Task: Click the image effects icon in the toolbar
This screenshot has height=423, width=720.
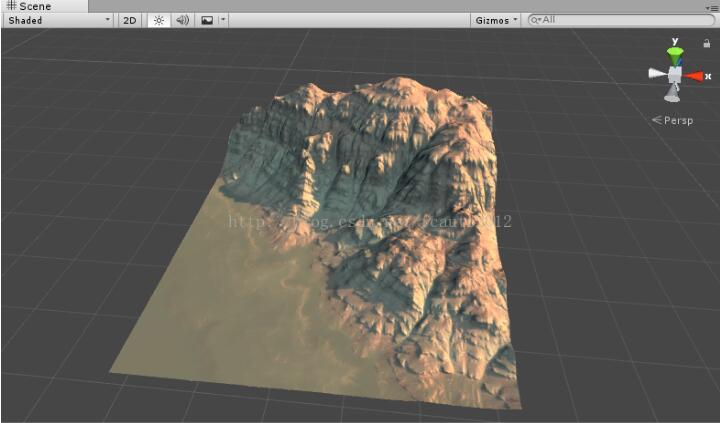Action: pyautogui.click(x=206, y=20)
